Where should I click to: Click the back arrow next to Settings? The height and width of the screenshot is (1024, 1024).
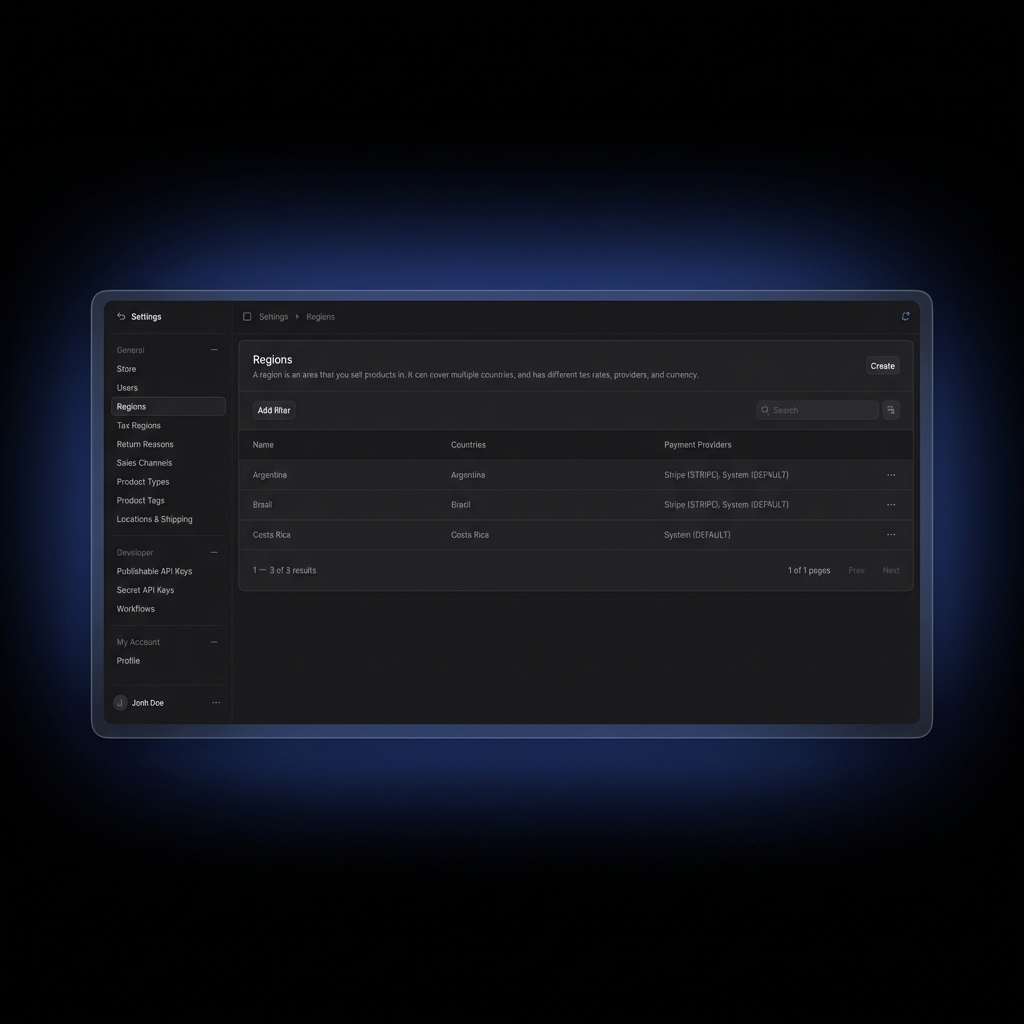tap(121, 317)
